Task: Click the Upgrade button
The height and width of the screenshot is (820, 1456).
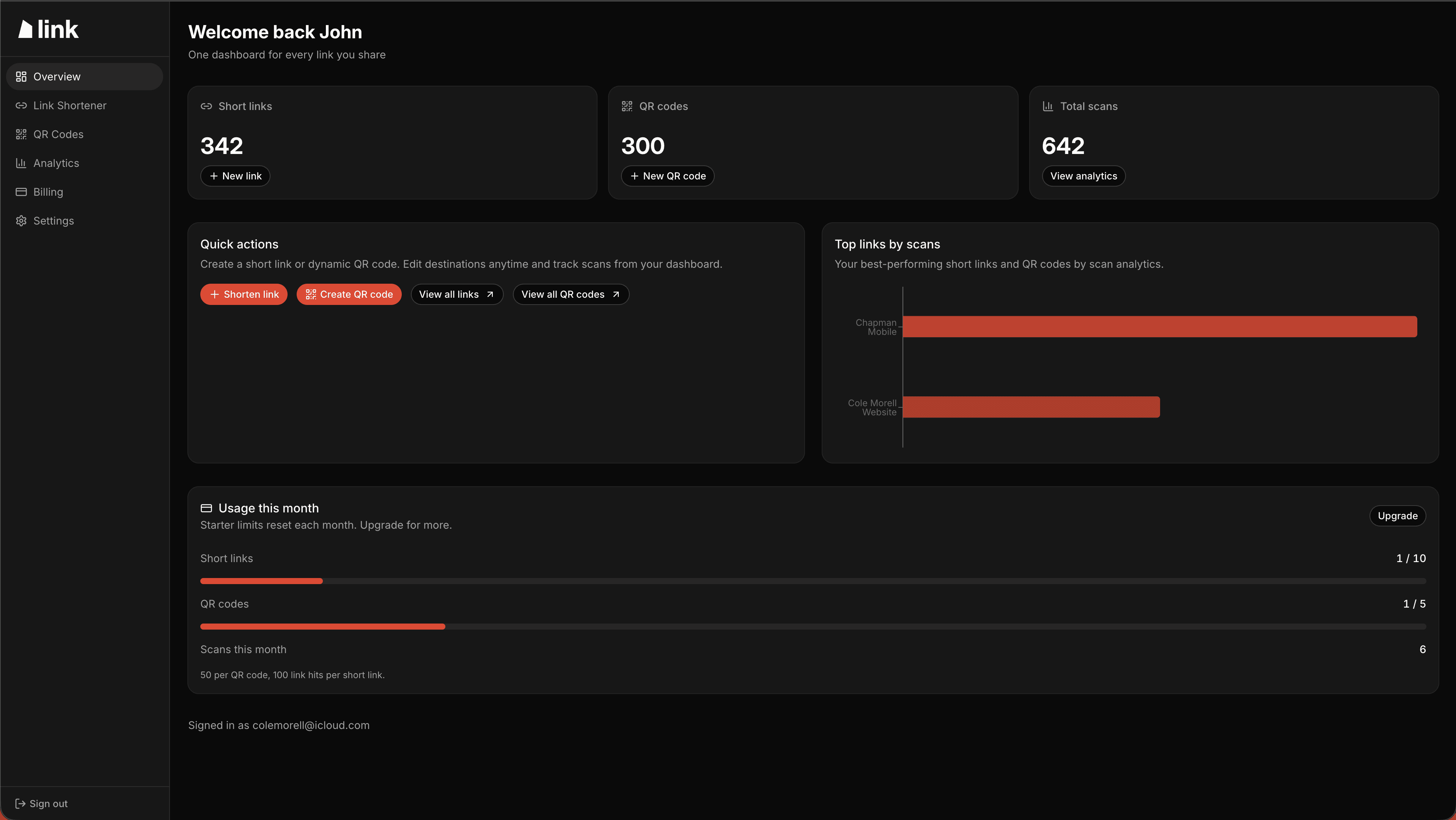Action: [1397, 515]
